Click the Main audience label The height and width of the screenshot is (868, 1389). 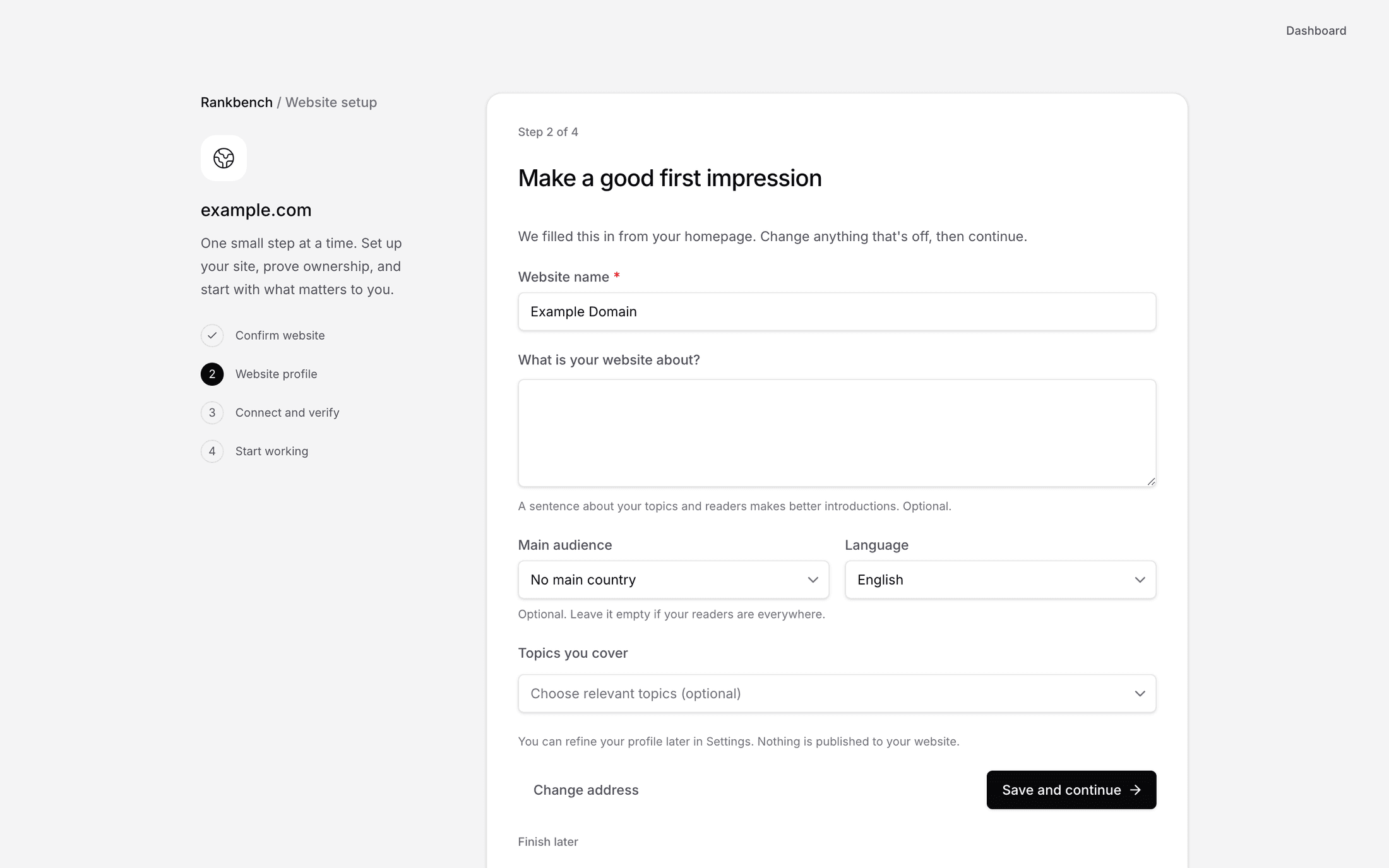(x=565, y=545)
